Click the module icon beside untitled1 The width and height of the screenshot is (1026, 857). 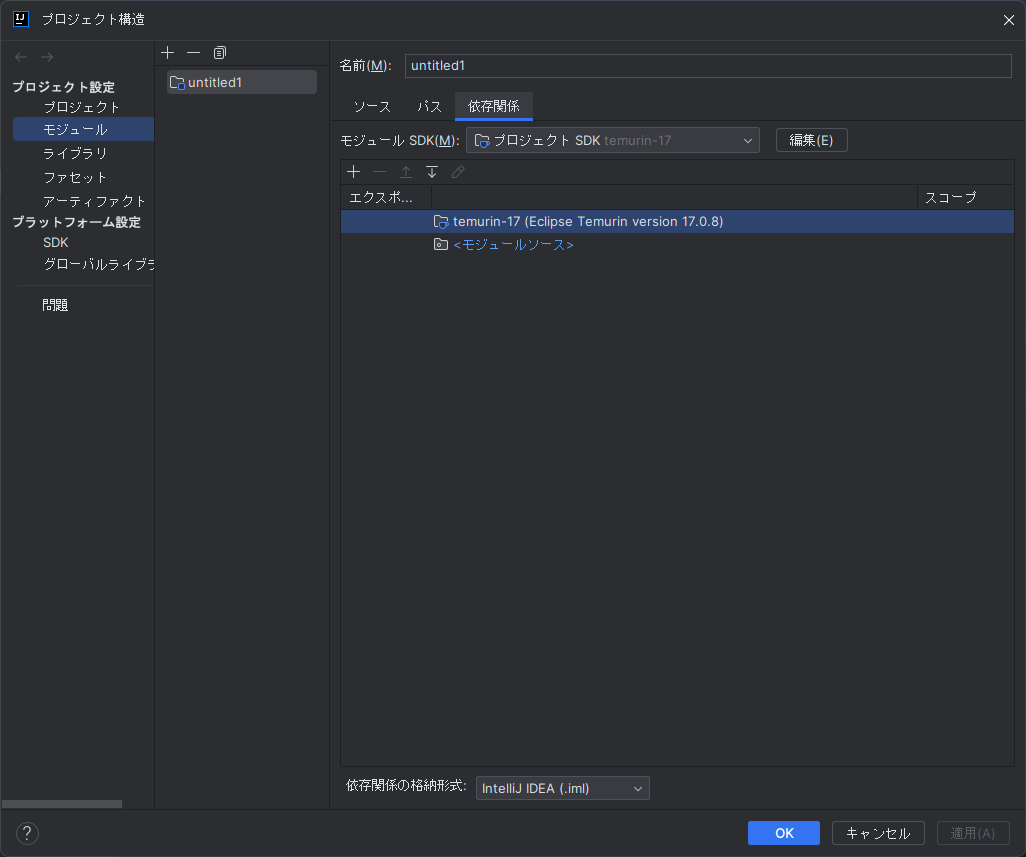[177, 83]
